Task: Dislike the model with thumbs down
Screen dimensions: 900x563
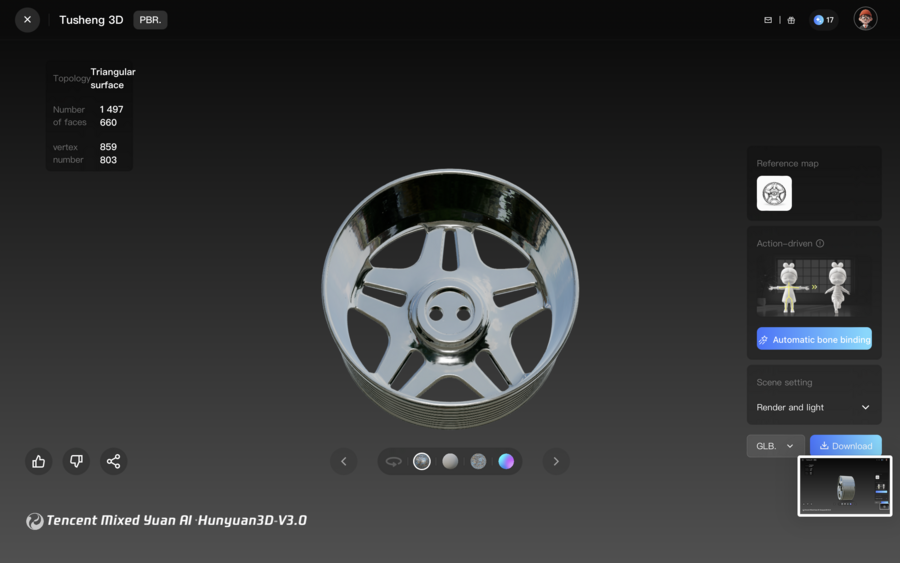Action: coord(76,461)
